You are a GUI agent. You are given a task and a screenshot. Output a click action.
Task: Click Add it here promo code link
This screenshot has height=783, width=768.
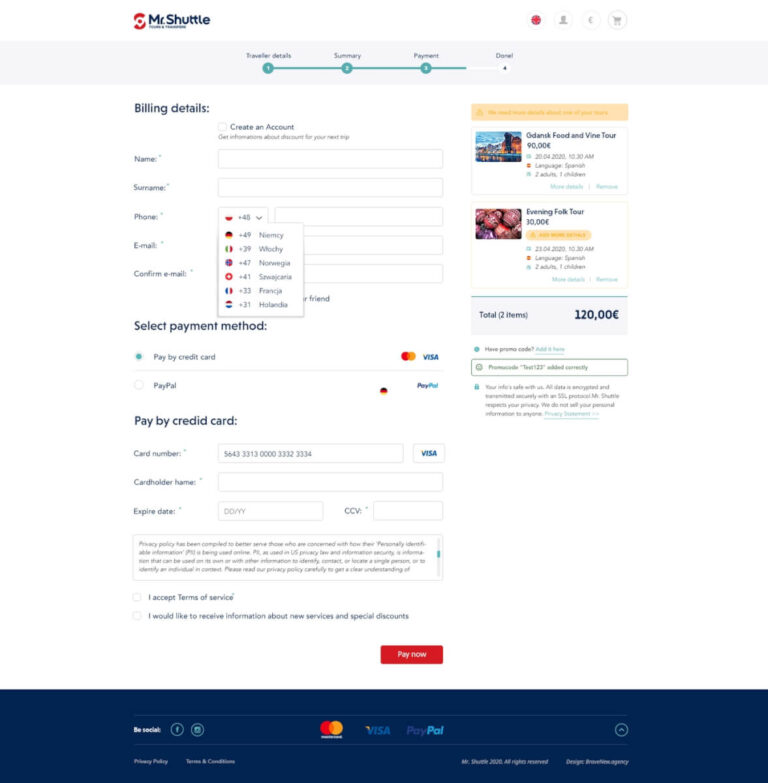point(550,349)
